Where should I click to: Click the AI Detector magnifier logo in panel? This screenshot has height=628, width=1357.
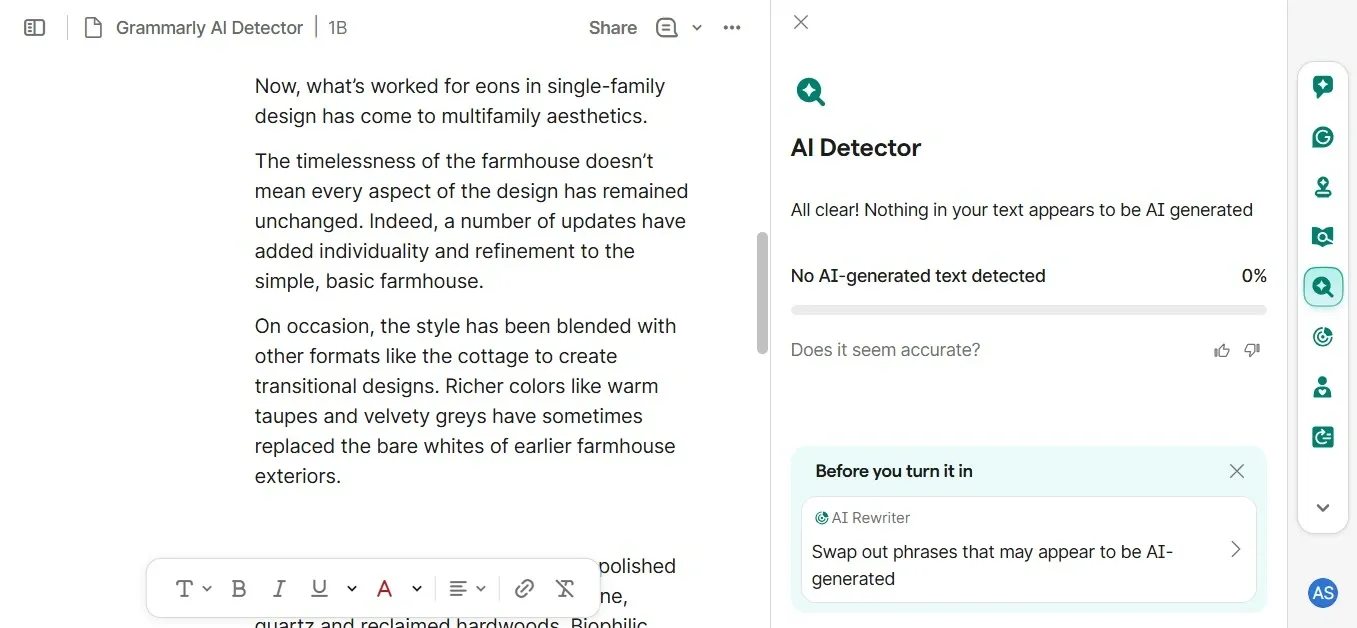pyautogui.click(x=811, y=92)
